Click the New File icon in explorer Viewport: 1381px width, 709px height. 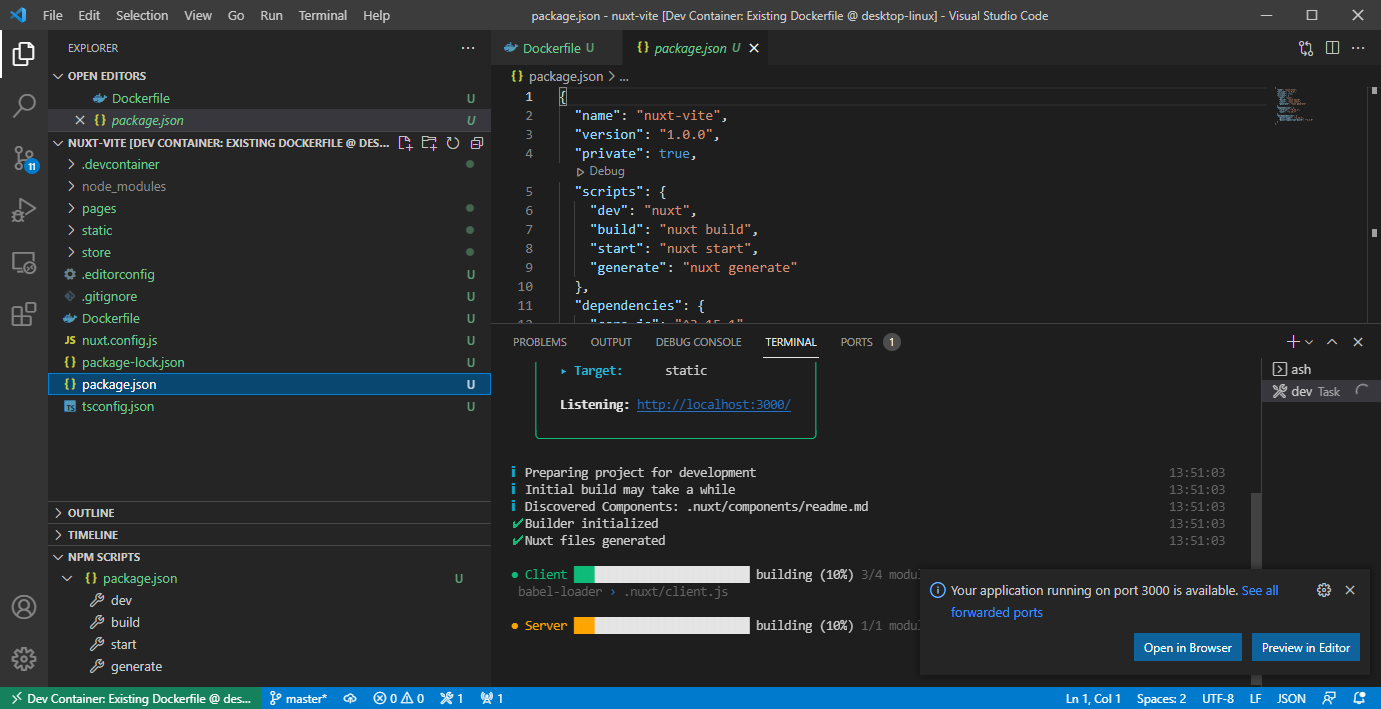tap(406, 143)
